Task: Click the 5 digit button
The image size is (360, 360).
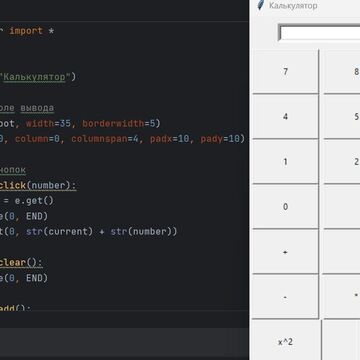Action: click(342, 117)
